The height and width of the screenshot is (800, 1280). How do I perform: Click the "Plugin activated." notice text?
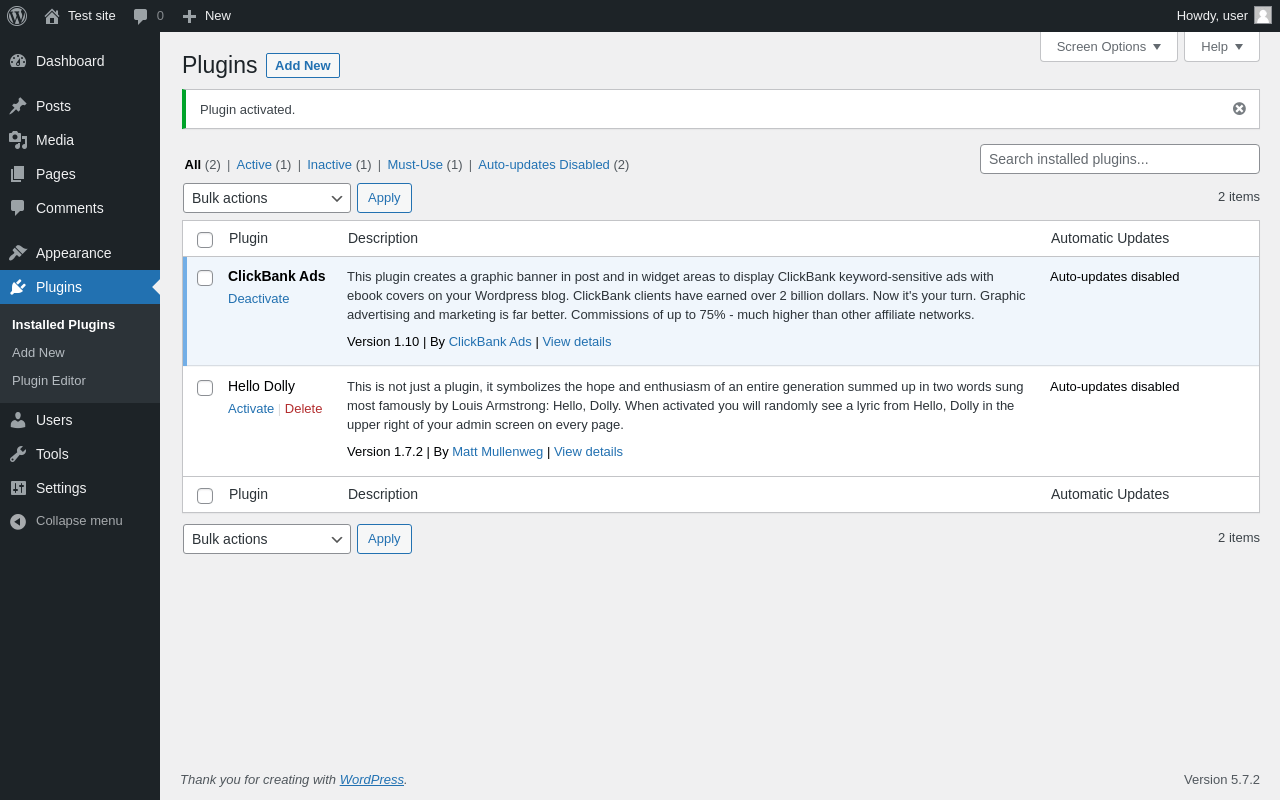(x=247, y=110)
